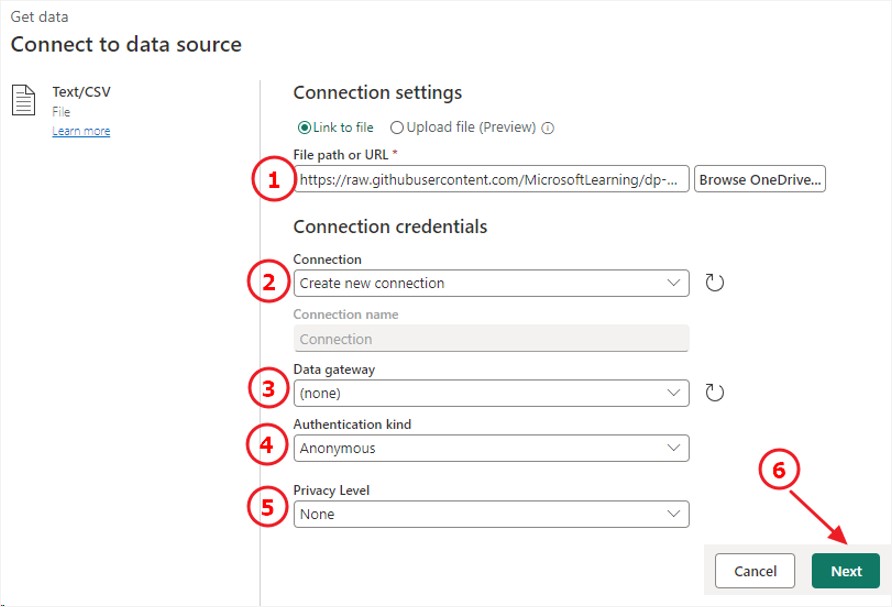Click the Text/CSV file icon
The image size is (892, 607).
[x=24, y=100]
